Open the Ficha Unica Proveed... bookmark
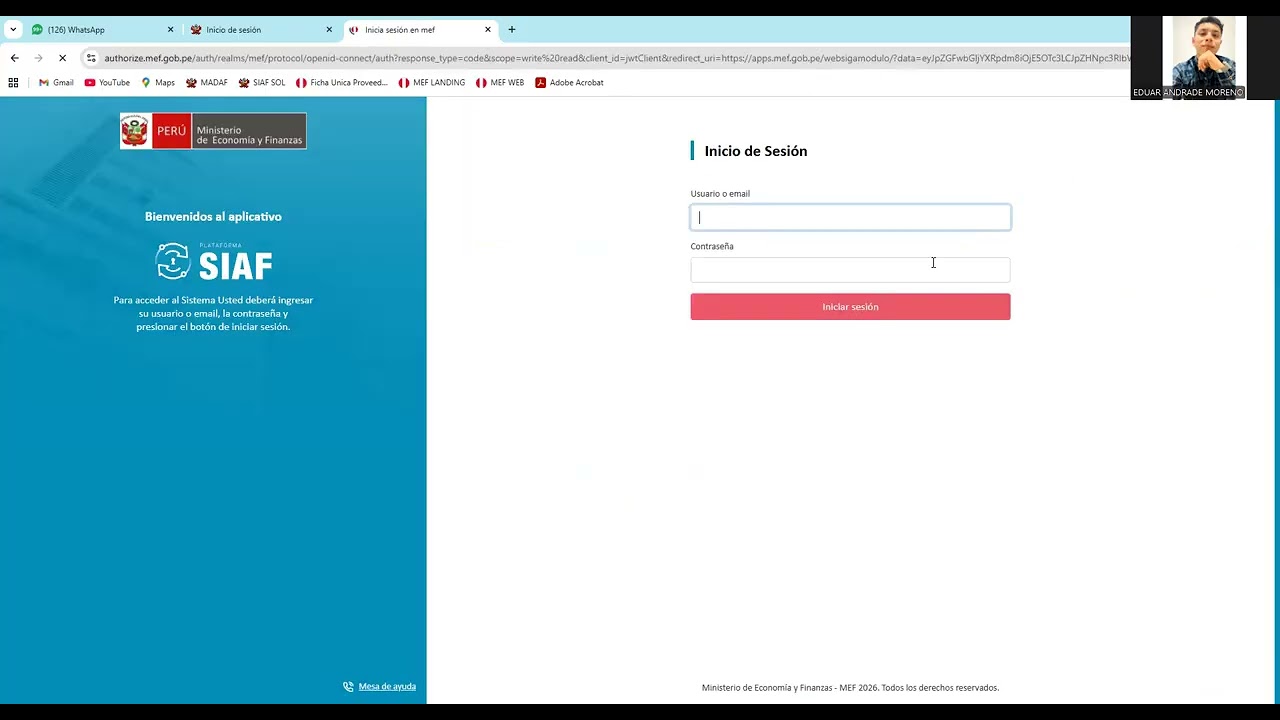1280x720 pixels. 342,83
